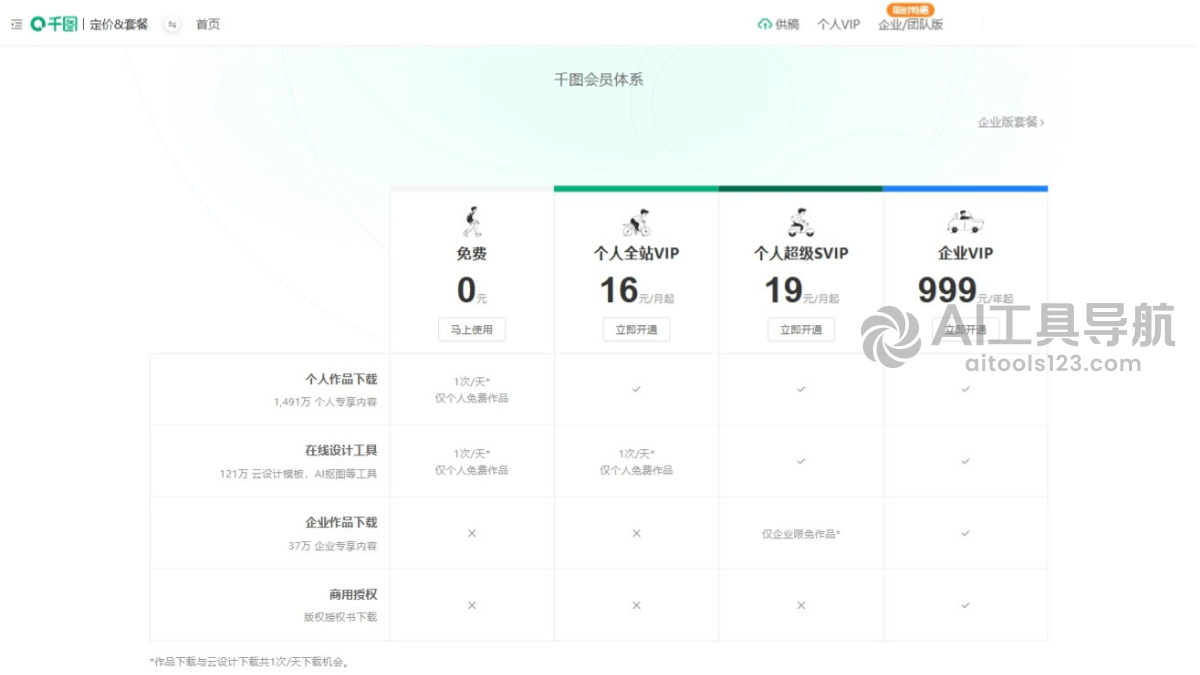1200x675 pixels.
Task: Click 1次/天* in 免费 个人作品下载 cell
Action: pos(472,382)
